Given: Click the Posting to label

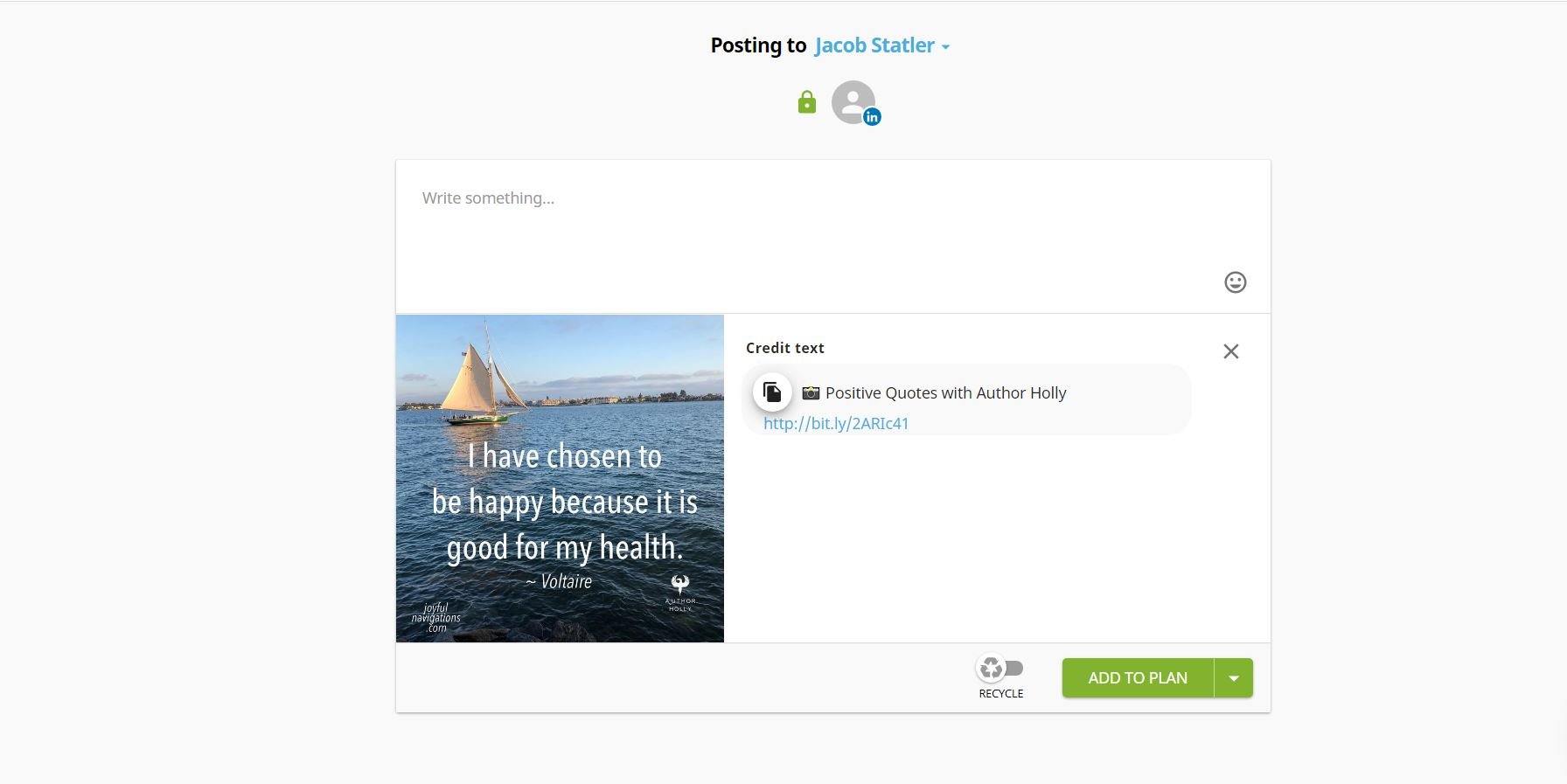Looking at the screenshot, I should [x=758, y=45].
